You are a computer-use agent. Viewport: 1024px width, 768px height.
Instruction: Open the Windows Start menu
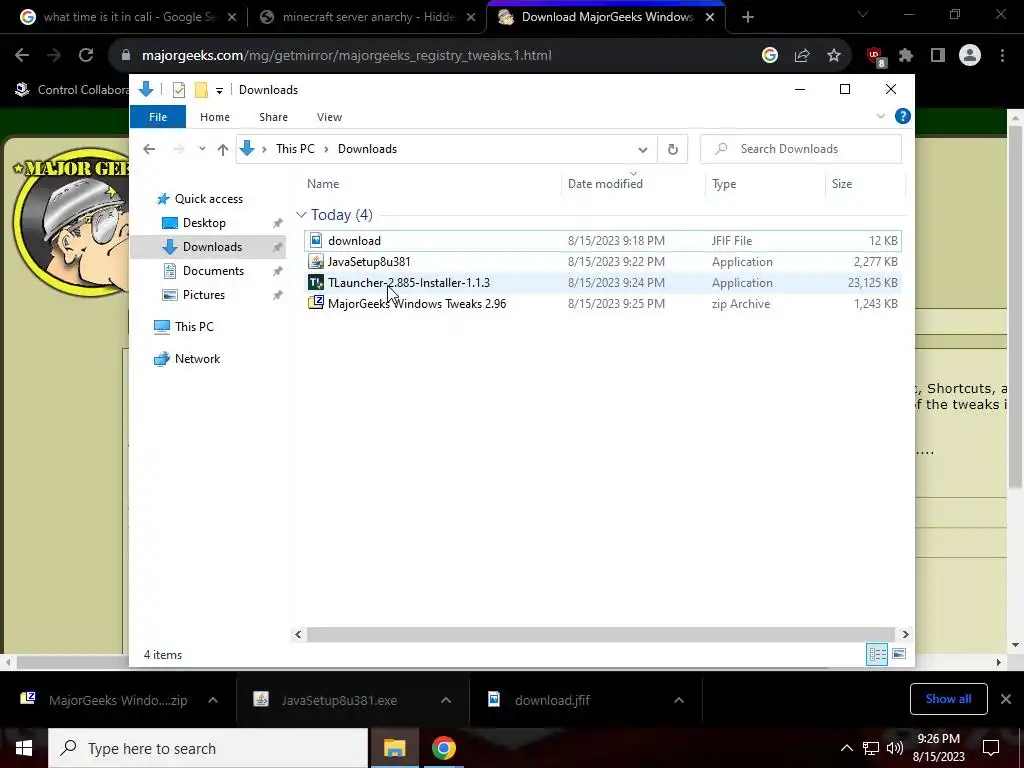(24, 748)
